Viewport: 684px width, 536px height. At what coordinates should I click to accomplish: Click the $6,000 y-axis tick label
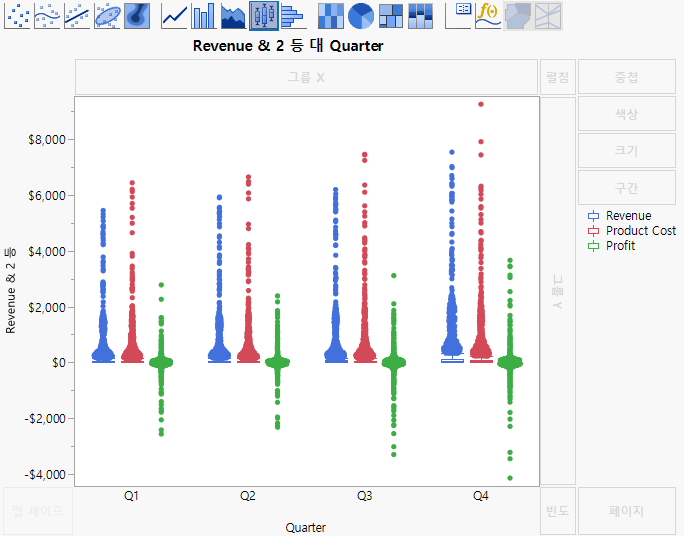click(x=47, y=195)
